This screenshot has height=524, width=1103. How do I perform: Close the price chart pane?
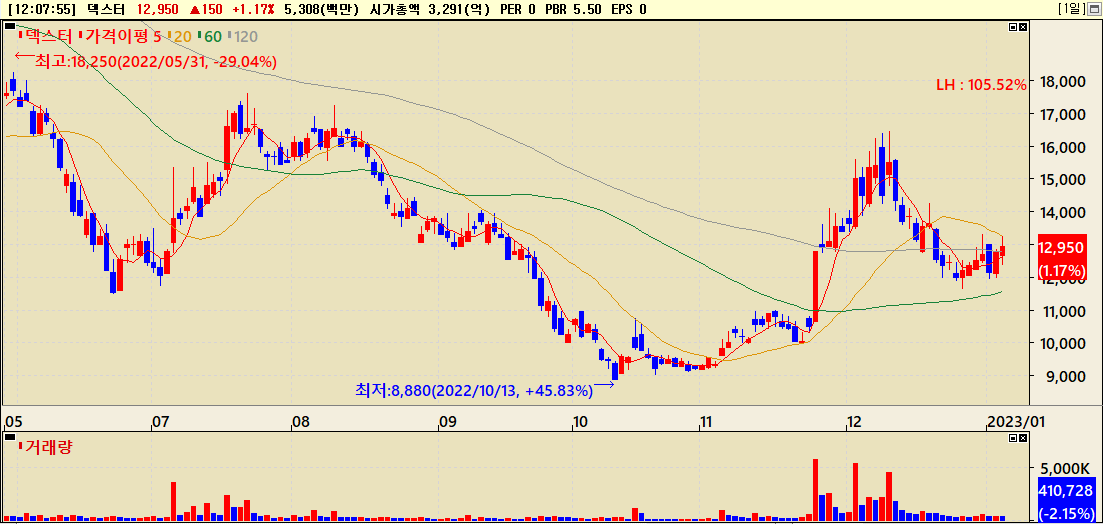point(1022,27)
